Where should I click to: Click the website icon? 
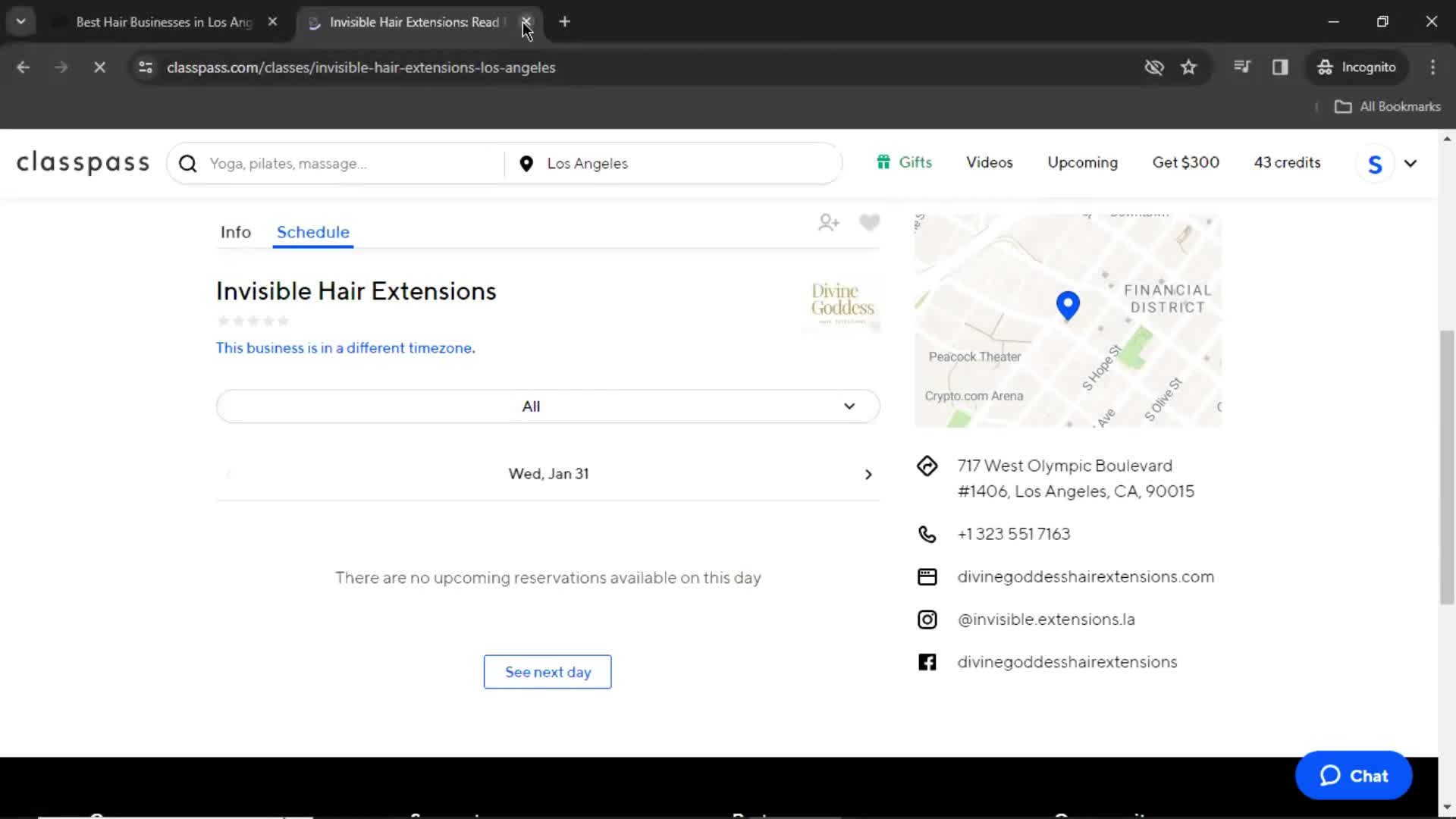tap(927, 577)
